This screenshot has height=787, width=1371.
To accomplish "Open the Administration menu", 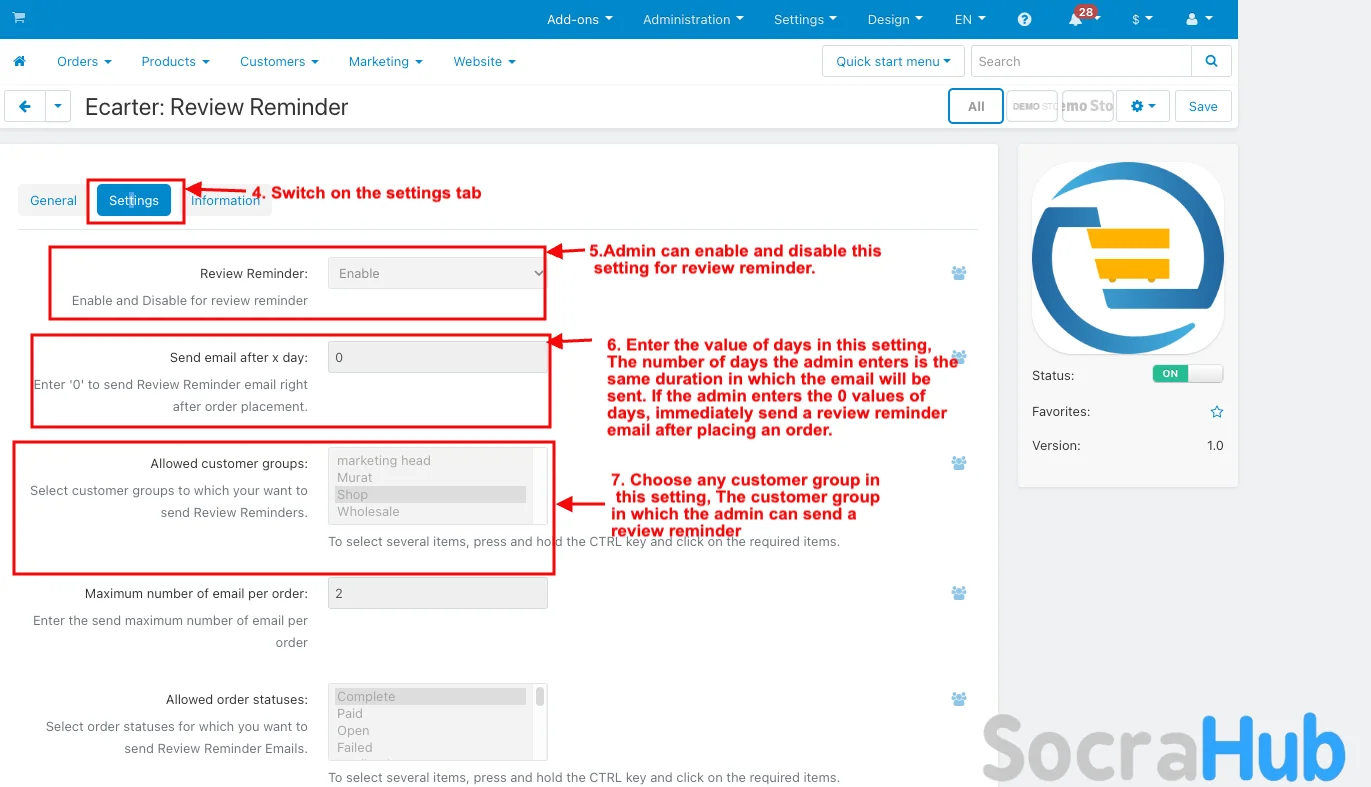I will [x=694, y=19].
